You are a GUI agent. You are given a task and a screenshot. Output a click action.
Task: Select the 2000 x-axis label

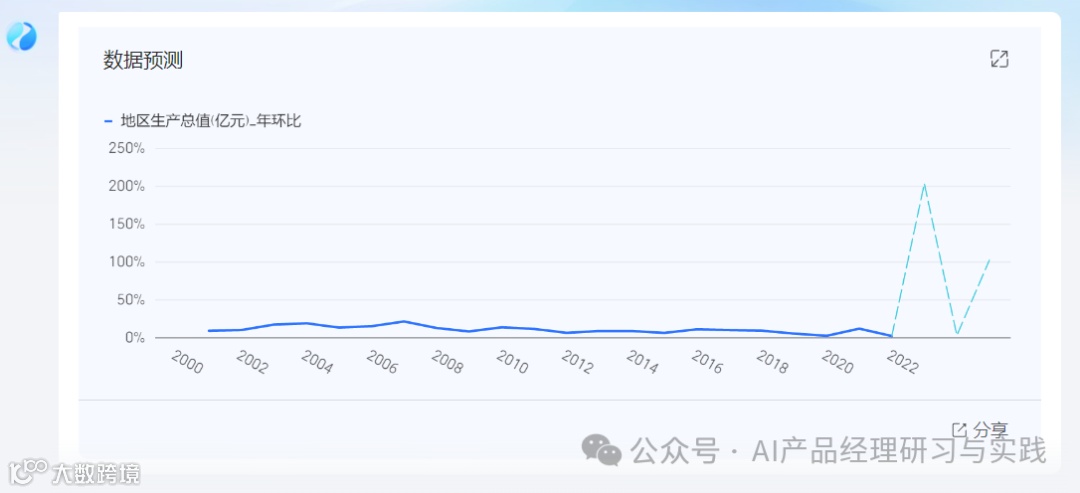[x=186, y=362]
